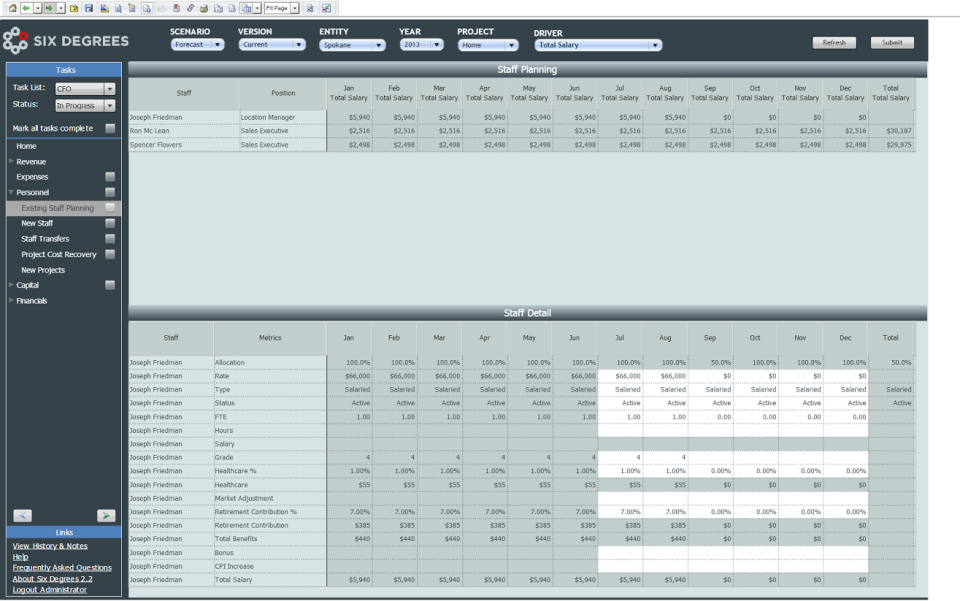The image size is (960, 601).
Task: Select the Expenses task label
Action: [32, 177]
